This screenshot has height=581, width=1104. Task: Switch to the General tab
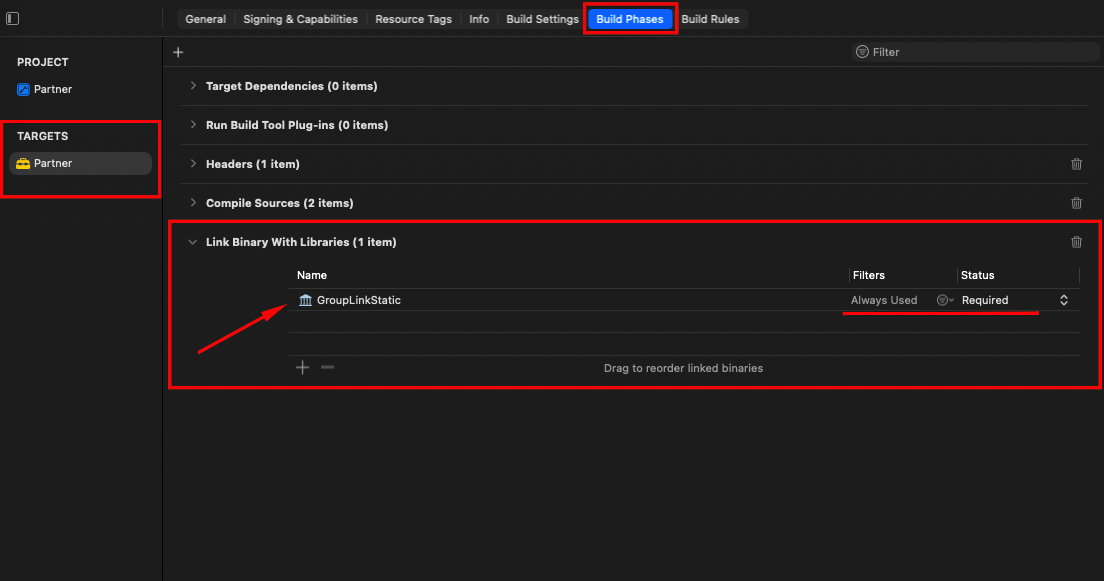point(206,19)
